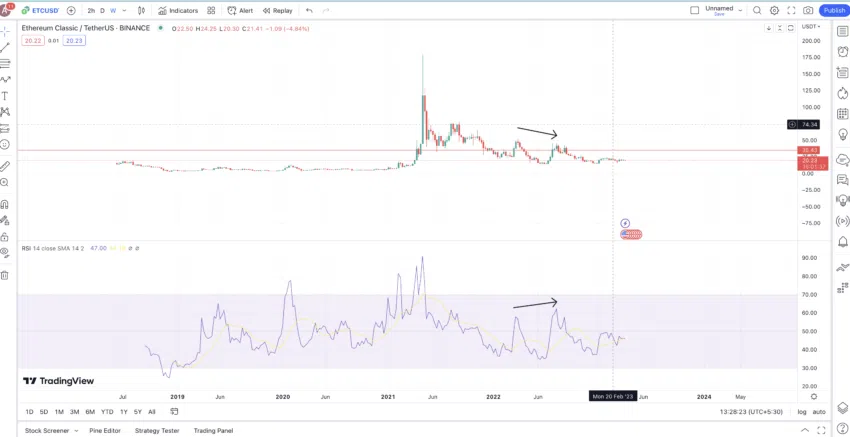The image size is (850, 437).
Task: Undo the last chart action
Action: pyautogui.click(x=309, y=10)
